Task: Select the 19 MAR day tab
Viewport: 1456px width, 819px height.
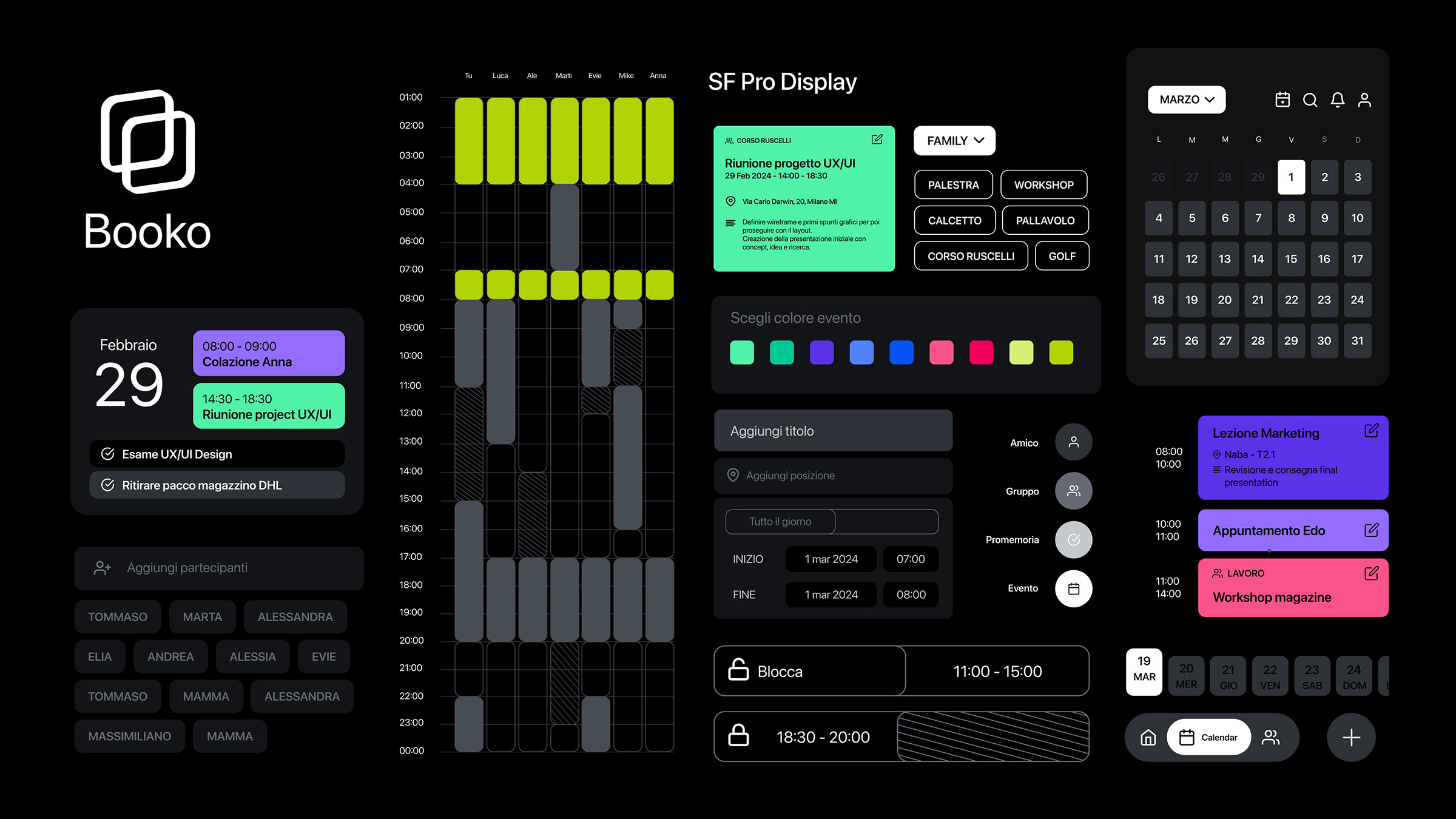Action: tap(1144, 672)
